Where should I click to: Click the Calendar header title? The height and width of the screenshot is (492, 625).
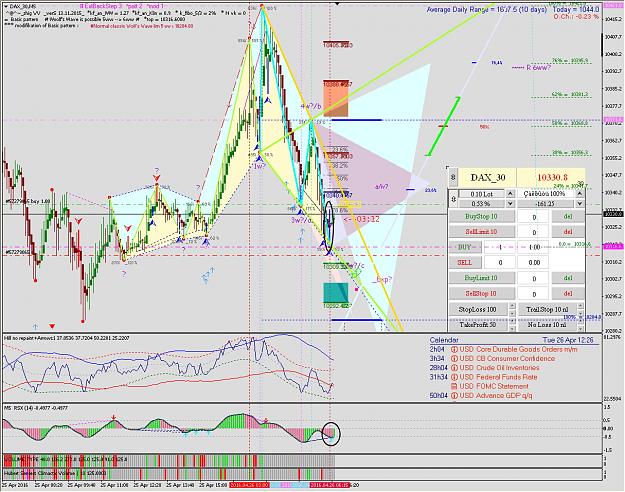[x=444, y=340]
